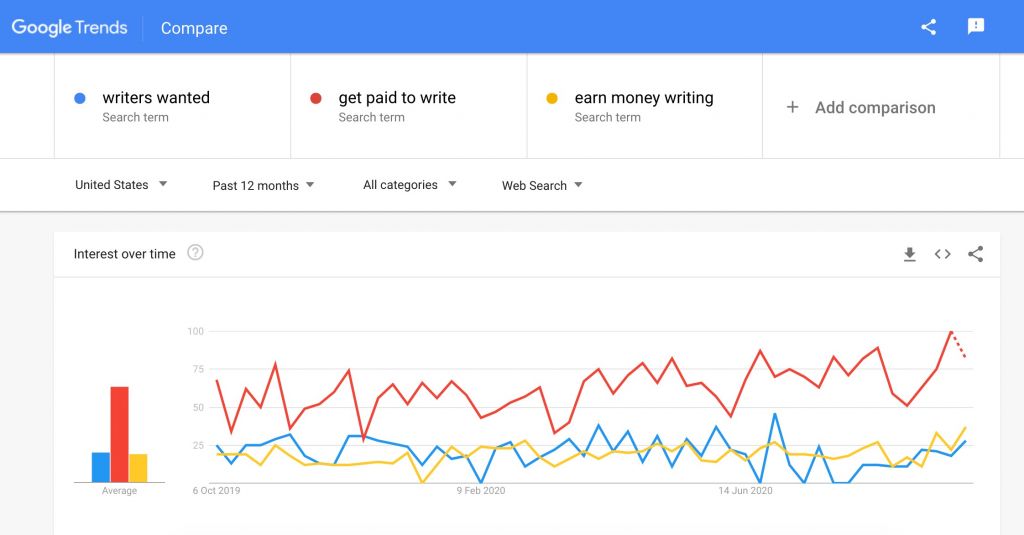The width and height of the screenshot is (1024, 535).
Task: Expand the Past 12 months dropdown
Action: [x=263, y=185]
